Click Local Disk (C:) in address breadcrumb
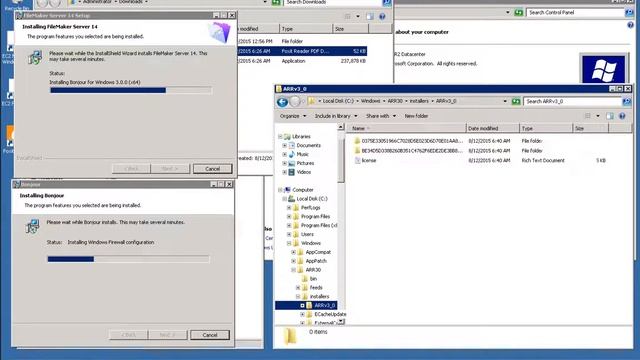This screenshot has width=640, height=360. tap(338, 101)
